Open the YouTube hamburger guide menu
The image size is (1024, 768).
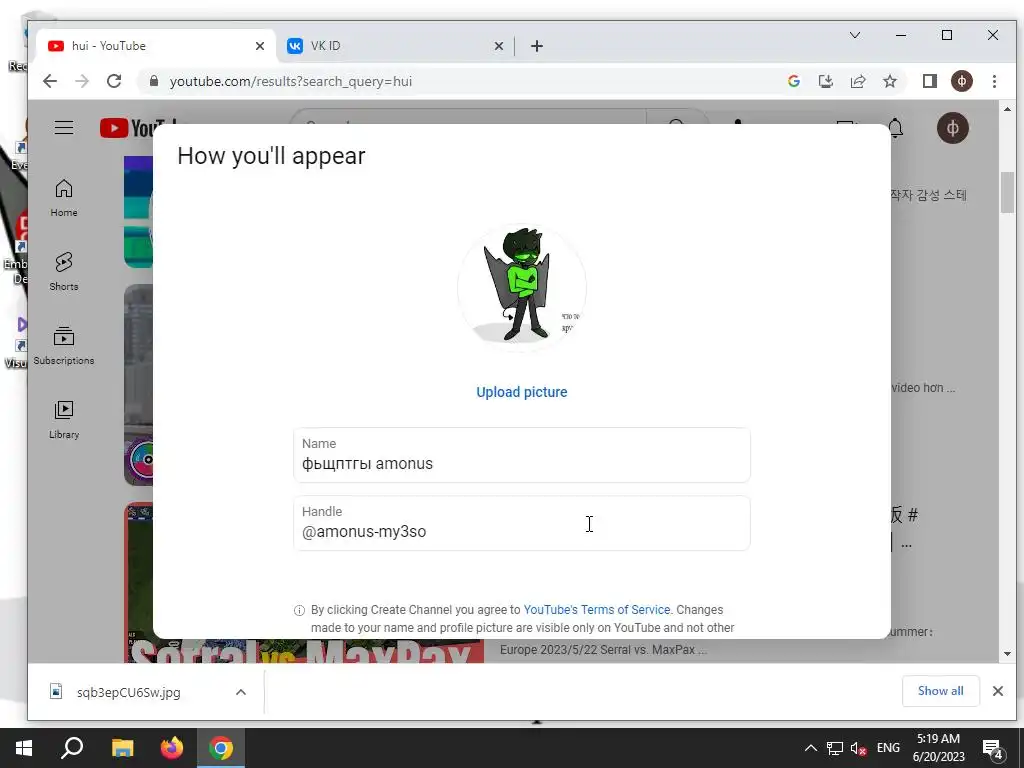64,127
